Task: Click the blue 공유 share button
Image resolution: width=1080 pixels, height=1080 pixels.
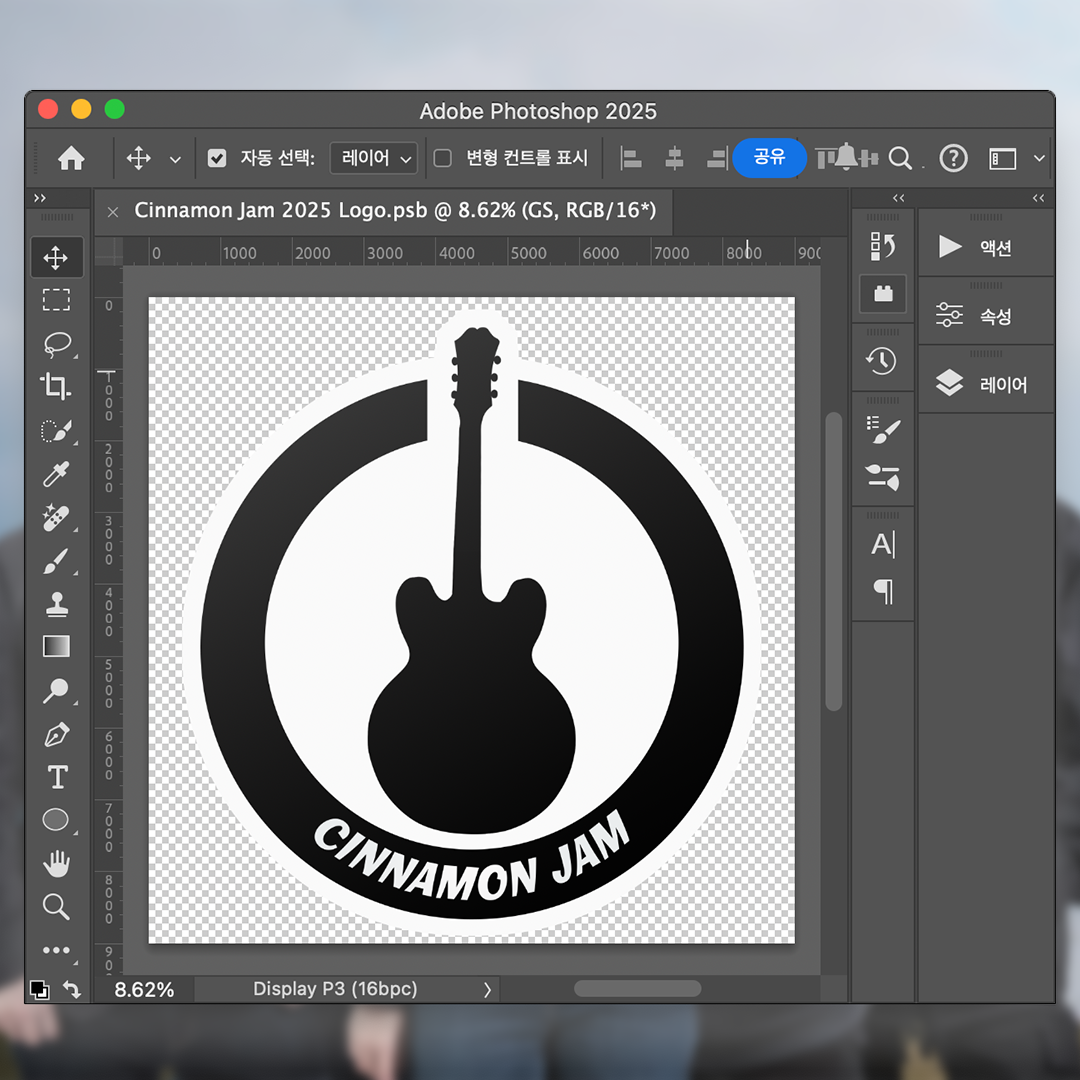Action: [769, 158]
